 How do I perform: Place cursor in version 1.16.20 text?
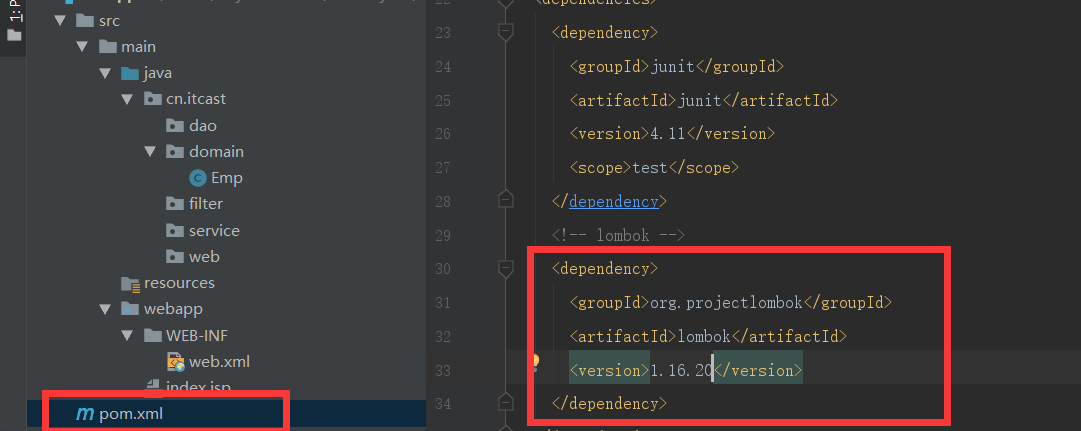click(x=681, y=370)
